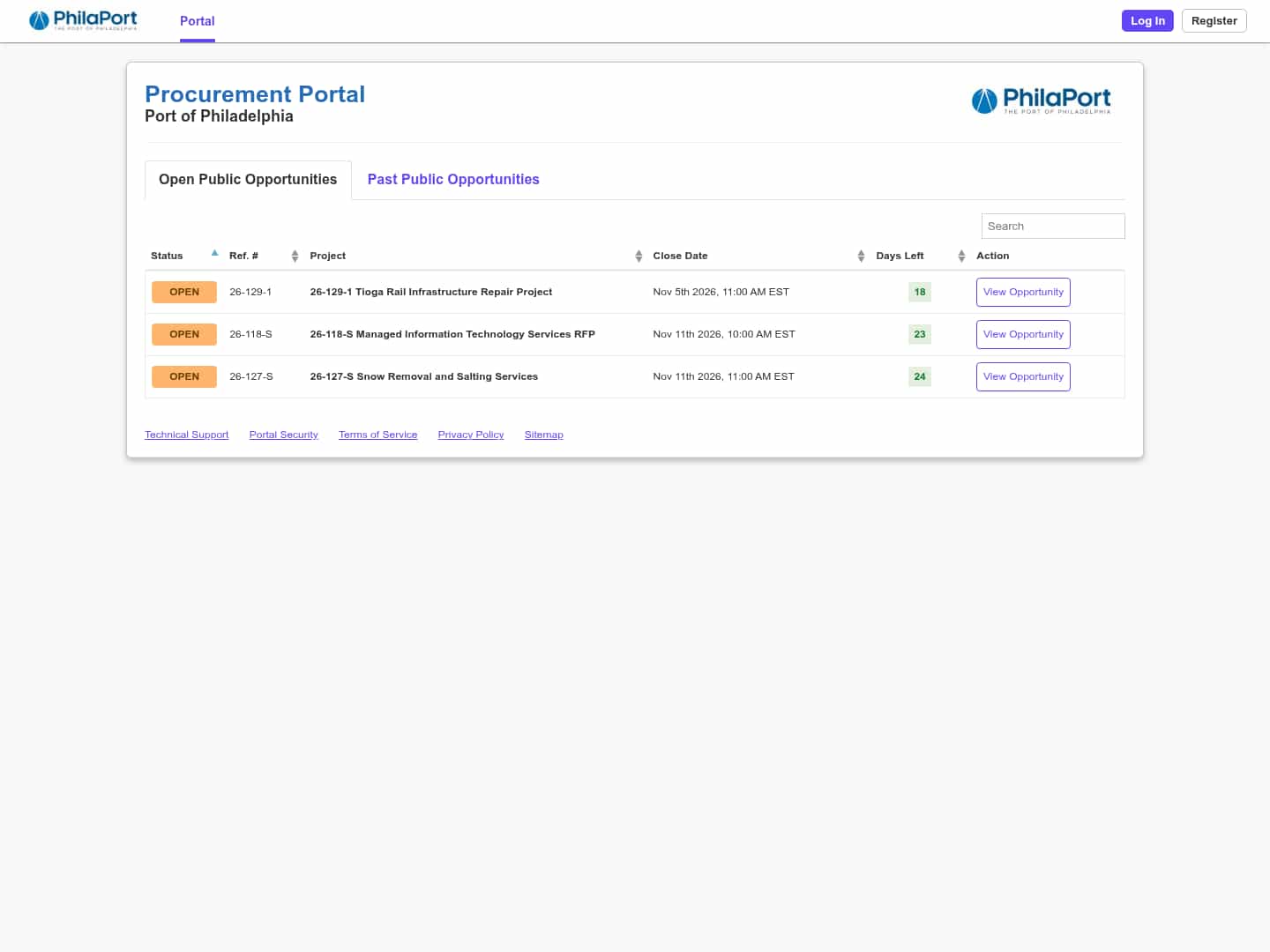View Opportunity for Managed IT Services RFP
The height and width of the screenshot is (952, 1270).
pyautogui.click(x=1023, y=334)
